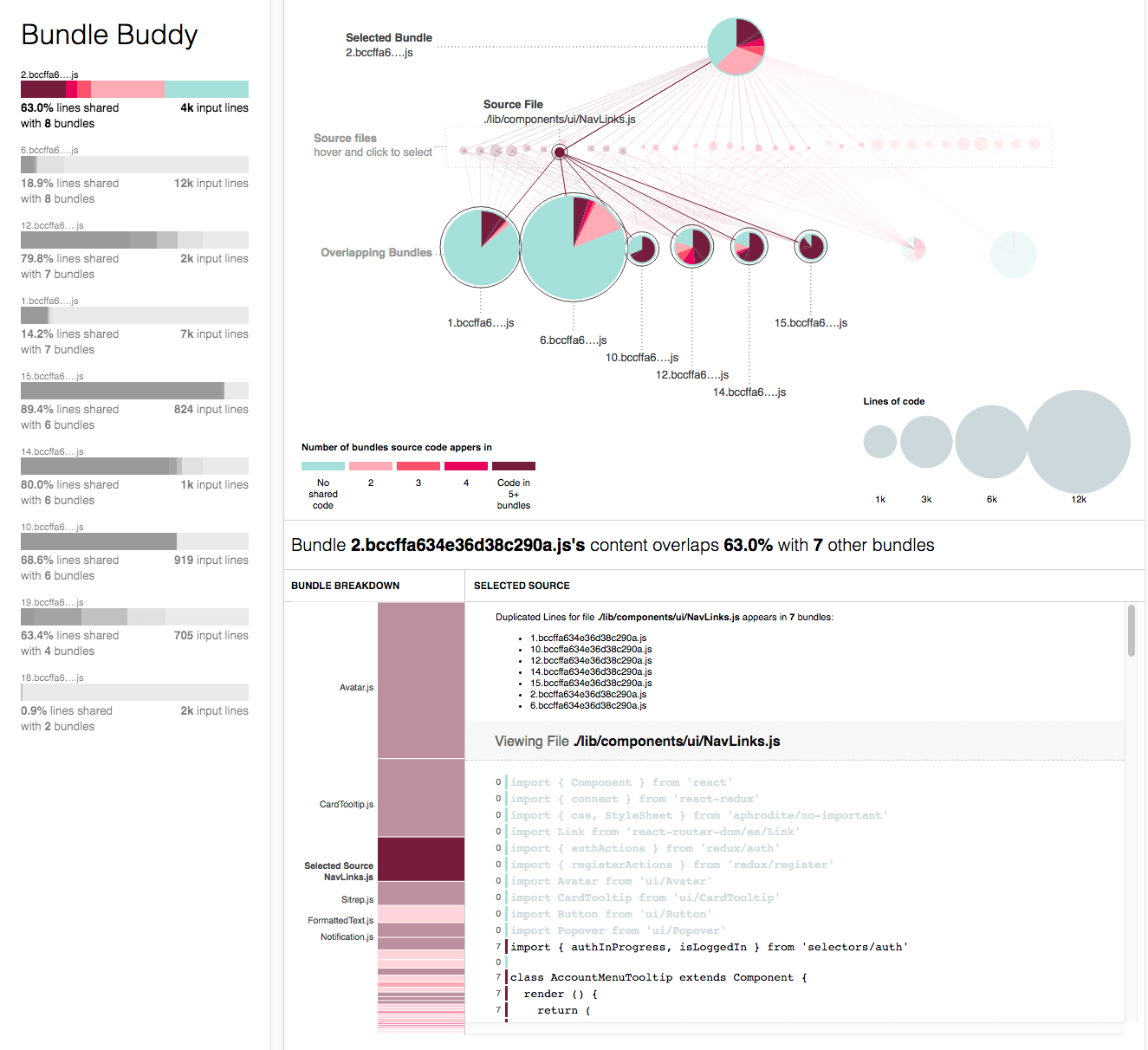Click the 'SELECTED SOURCE' column header
1148x1050 pixels.
tap(522, 586)
